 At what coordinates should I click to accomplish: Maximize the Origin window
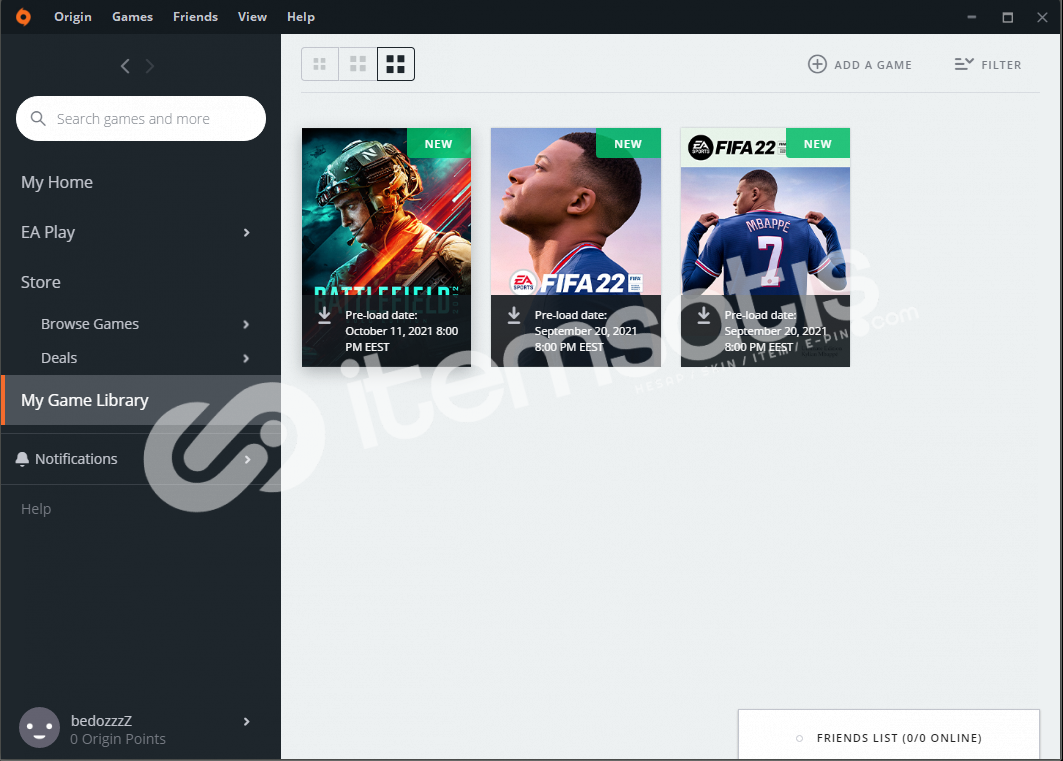click(x=1007, y=17)
